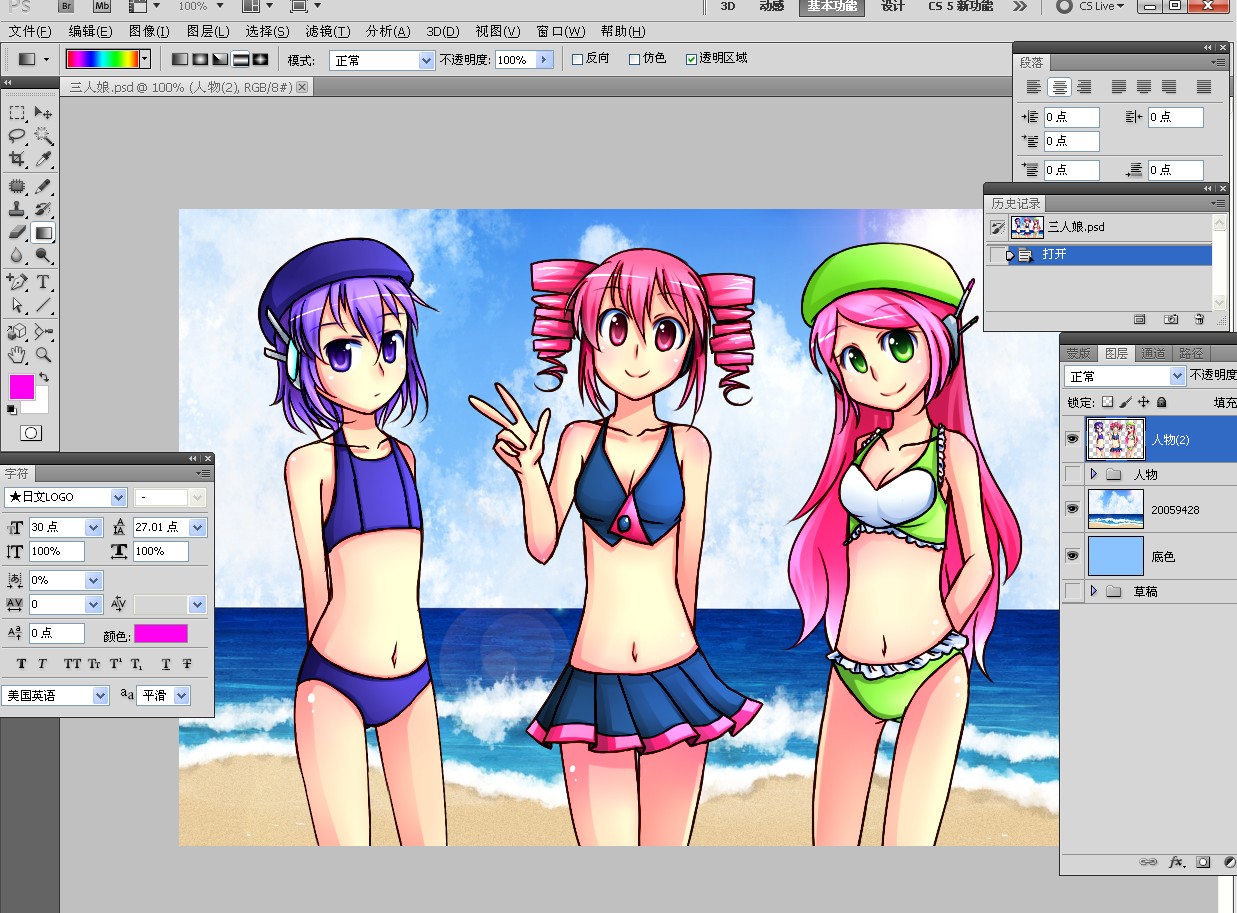Switch to the 路径 tab
The width and height of the screenshot is (1237, 913).
[x=1191, y=353]
